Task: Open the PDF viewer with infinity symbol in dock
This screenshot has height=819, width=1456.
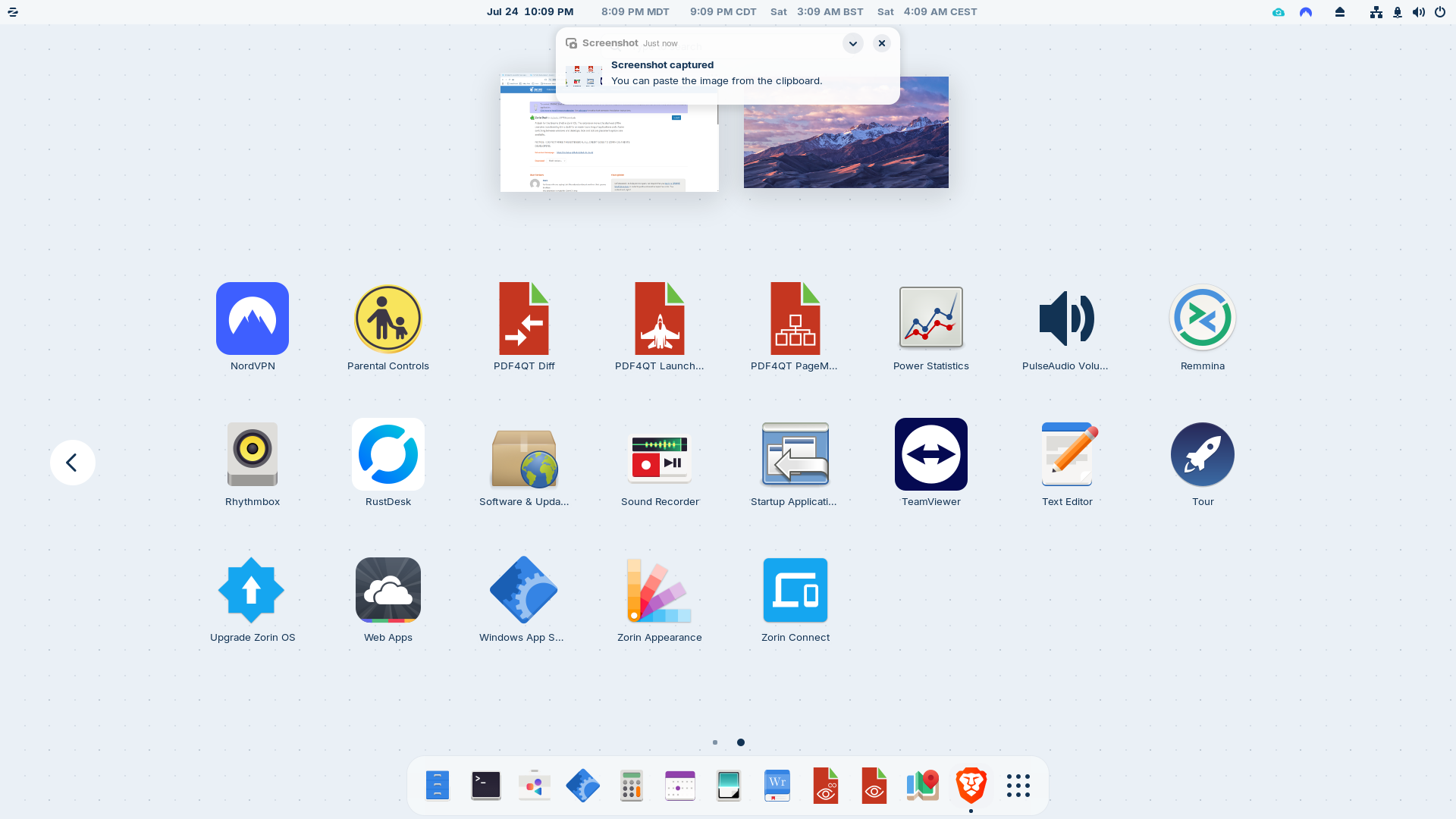Action: point(826,786)
